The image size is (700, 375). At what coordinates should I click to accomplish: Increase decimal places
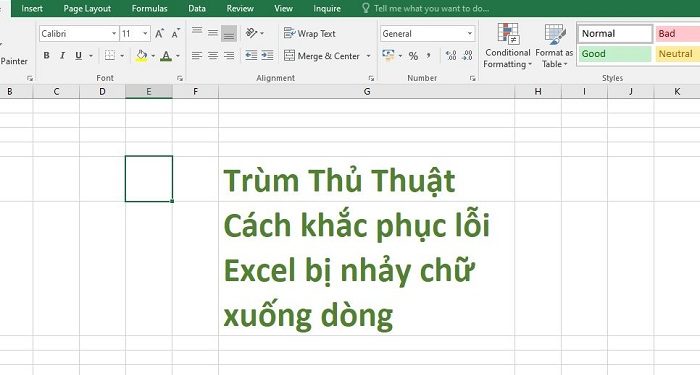[451, 56]
